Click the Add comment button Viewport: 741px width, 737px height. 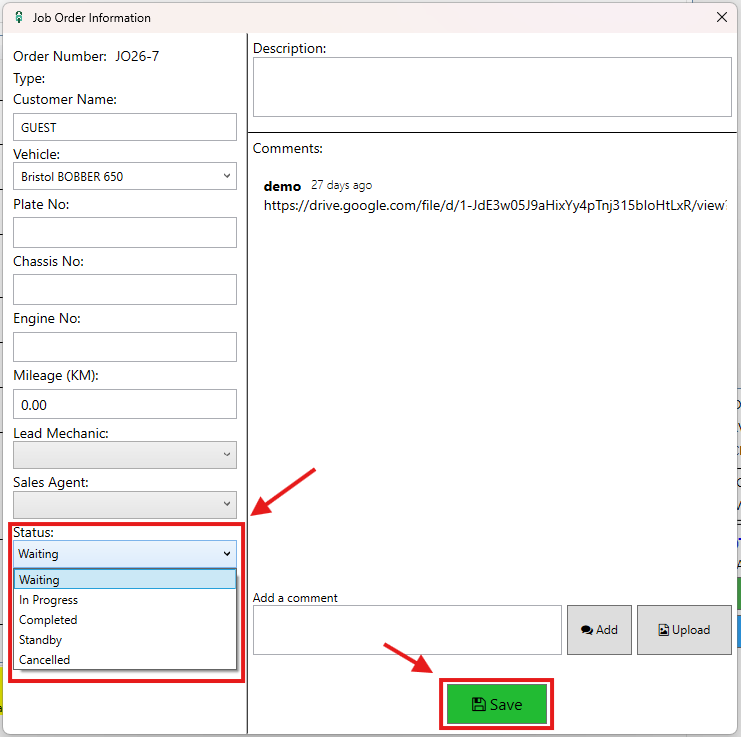(x=600, y=630)
